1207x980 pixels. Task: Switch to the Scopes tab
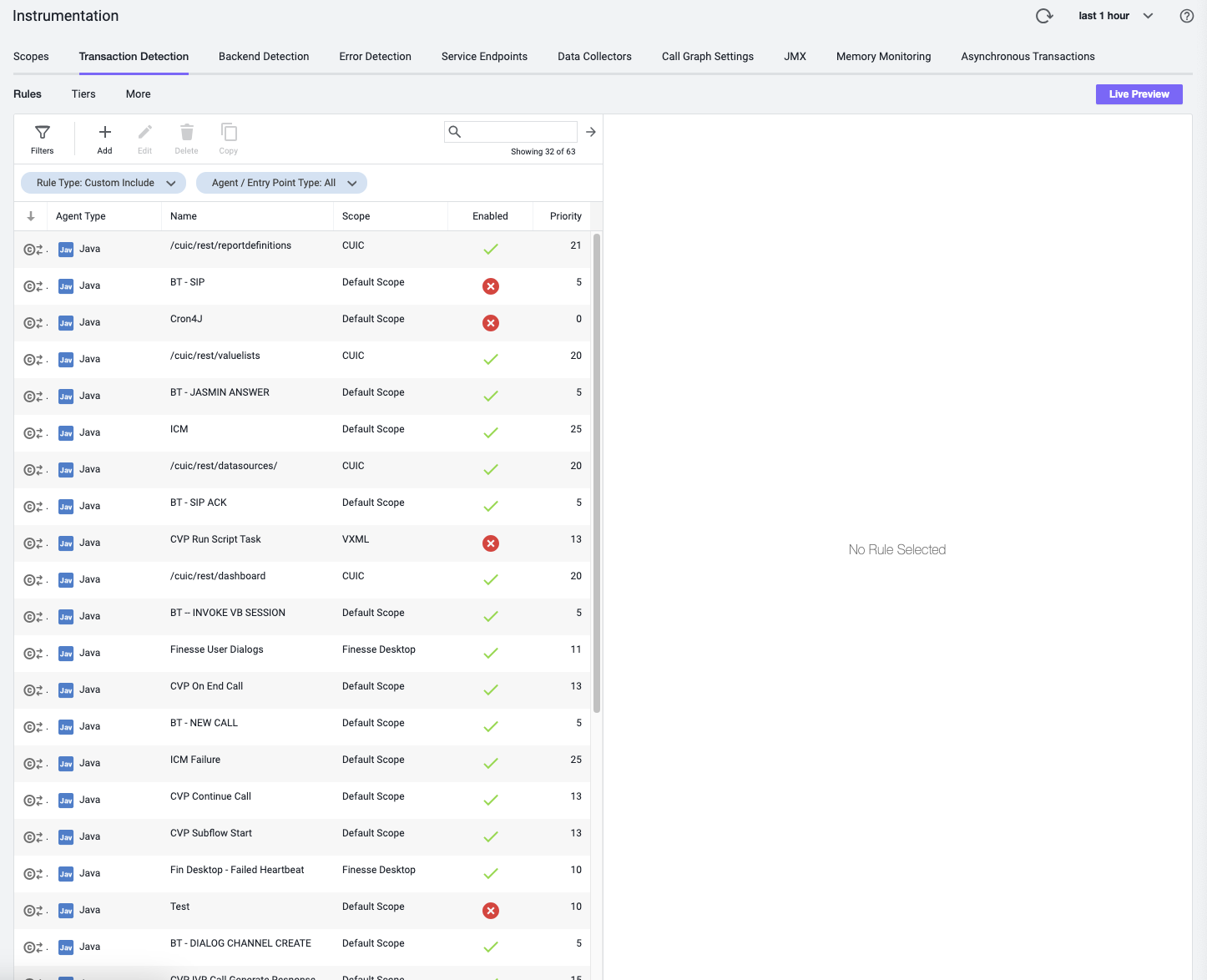[31, 57]
